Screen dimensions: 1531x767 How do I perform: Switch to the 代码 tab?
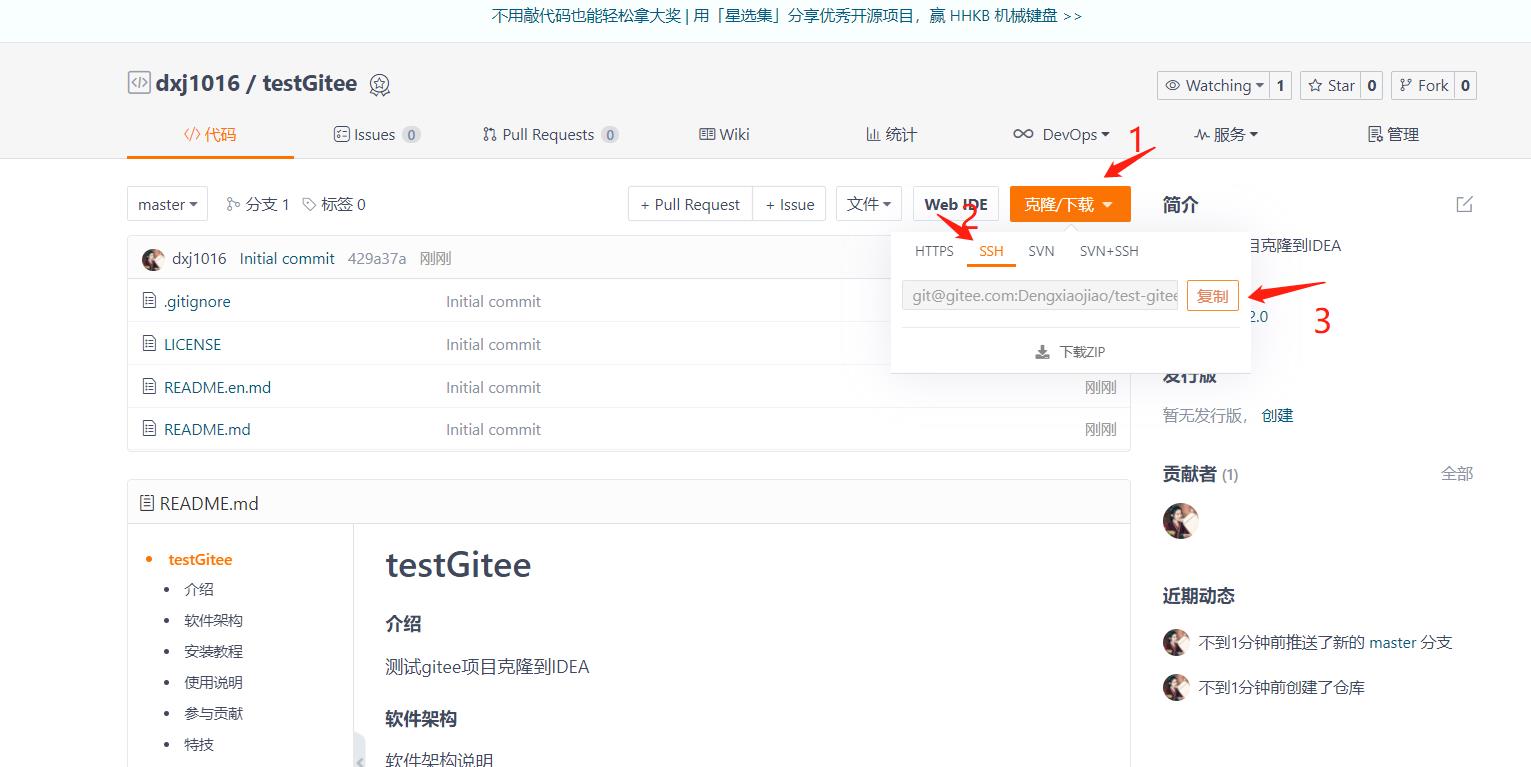210,134
